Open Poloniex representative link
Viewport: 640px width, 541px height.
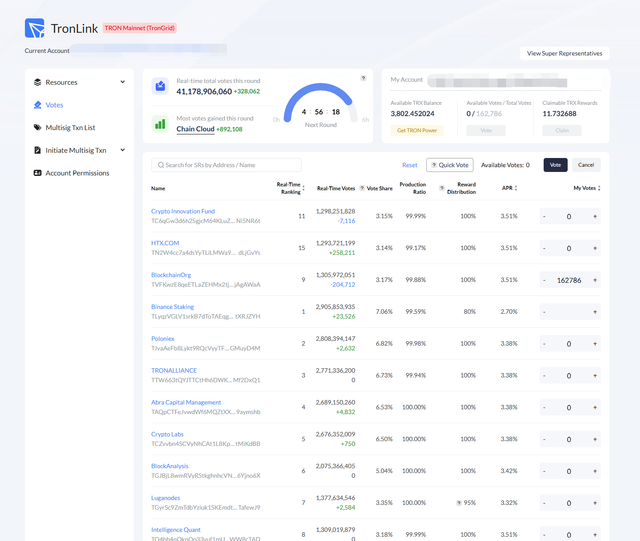click(162, 338)
